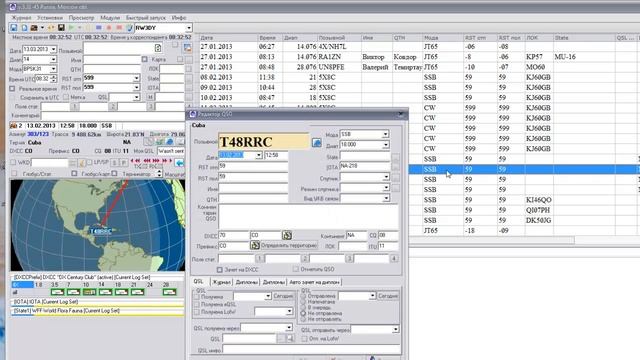This screenshot has width=640, height=360.
Task: Open the 'Установки' menu
Action: pyautogui.click(x=50, y=18)
